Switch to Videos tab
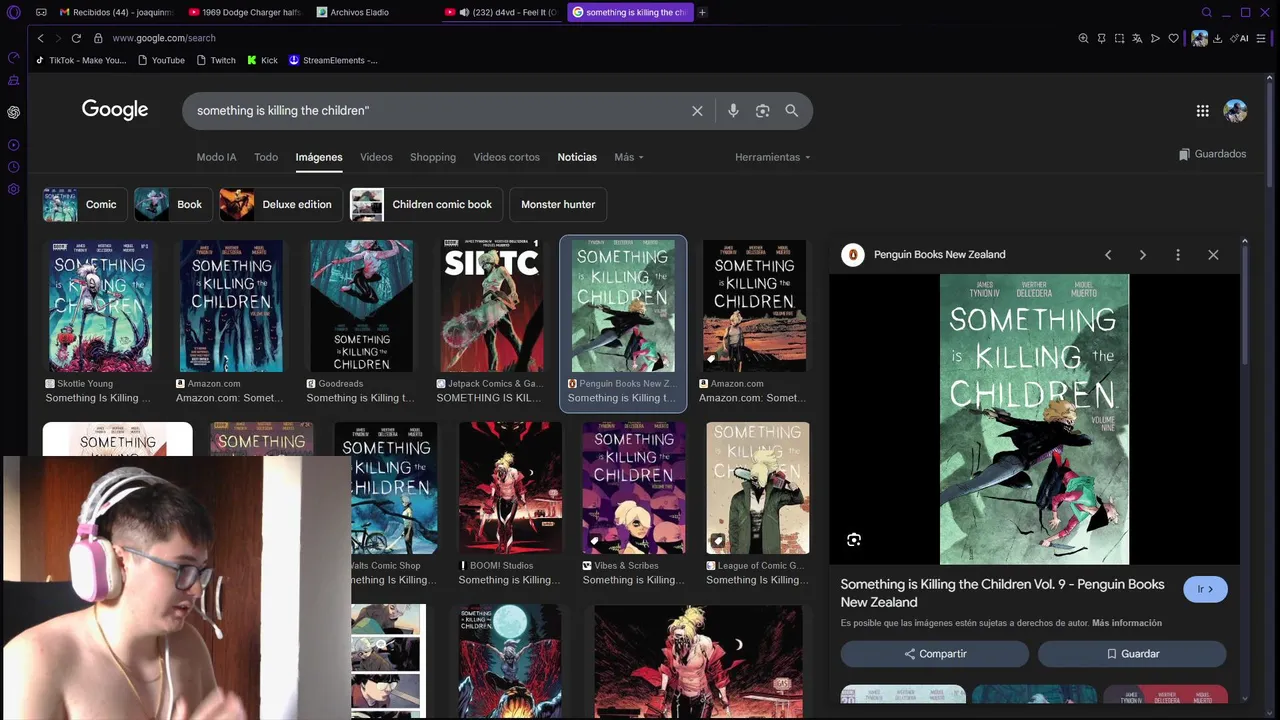The height and width of the screenshot is (720, 1280). [376, 157]
